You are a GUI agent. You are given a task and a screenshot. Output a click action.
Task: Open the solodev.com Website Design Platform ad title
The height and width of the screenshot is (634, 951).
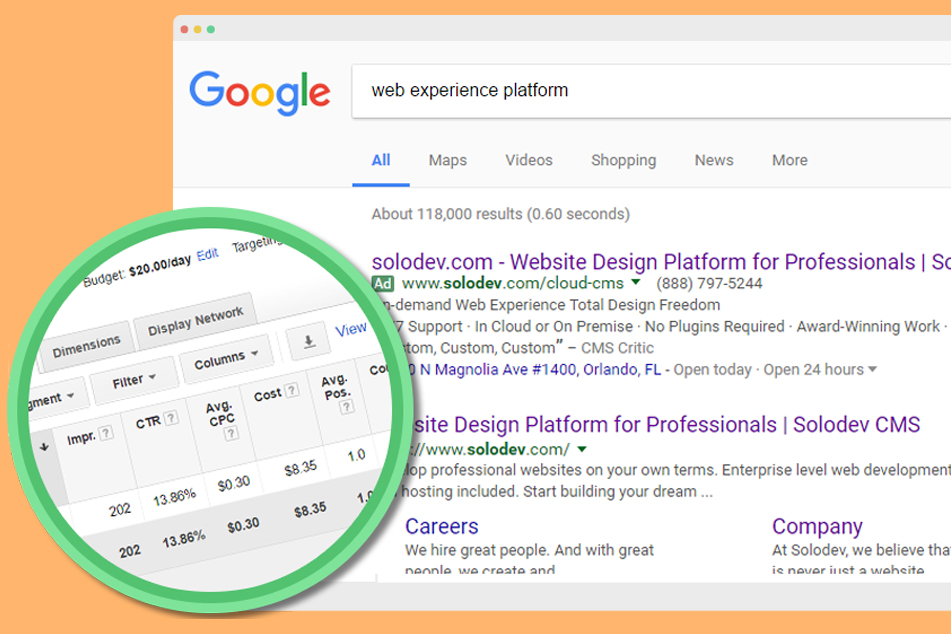[x=661, y=261]
